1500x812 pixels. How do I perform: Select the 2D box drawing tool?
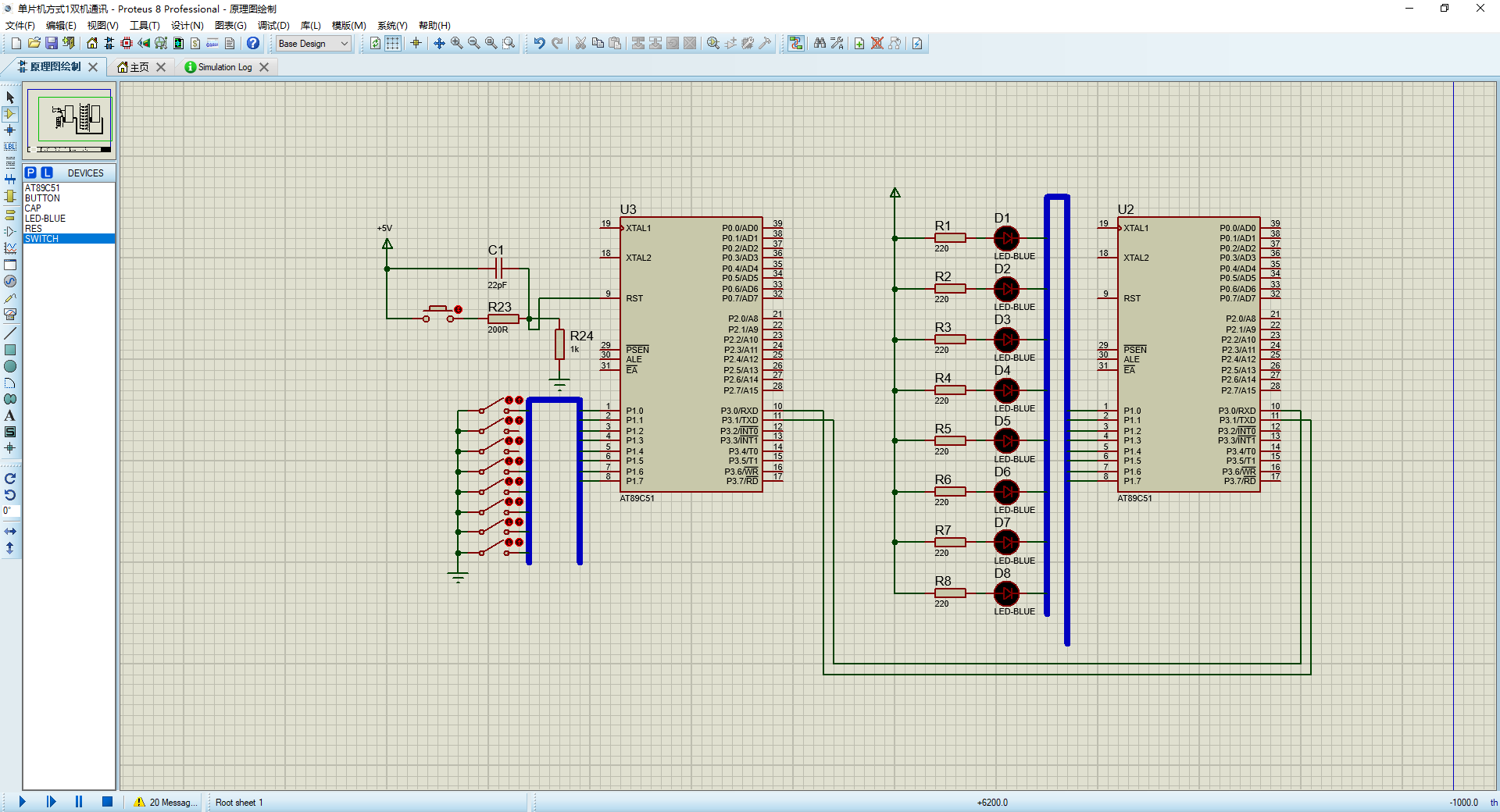coord(10,350)
